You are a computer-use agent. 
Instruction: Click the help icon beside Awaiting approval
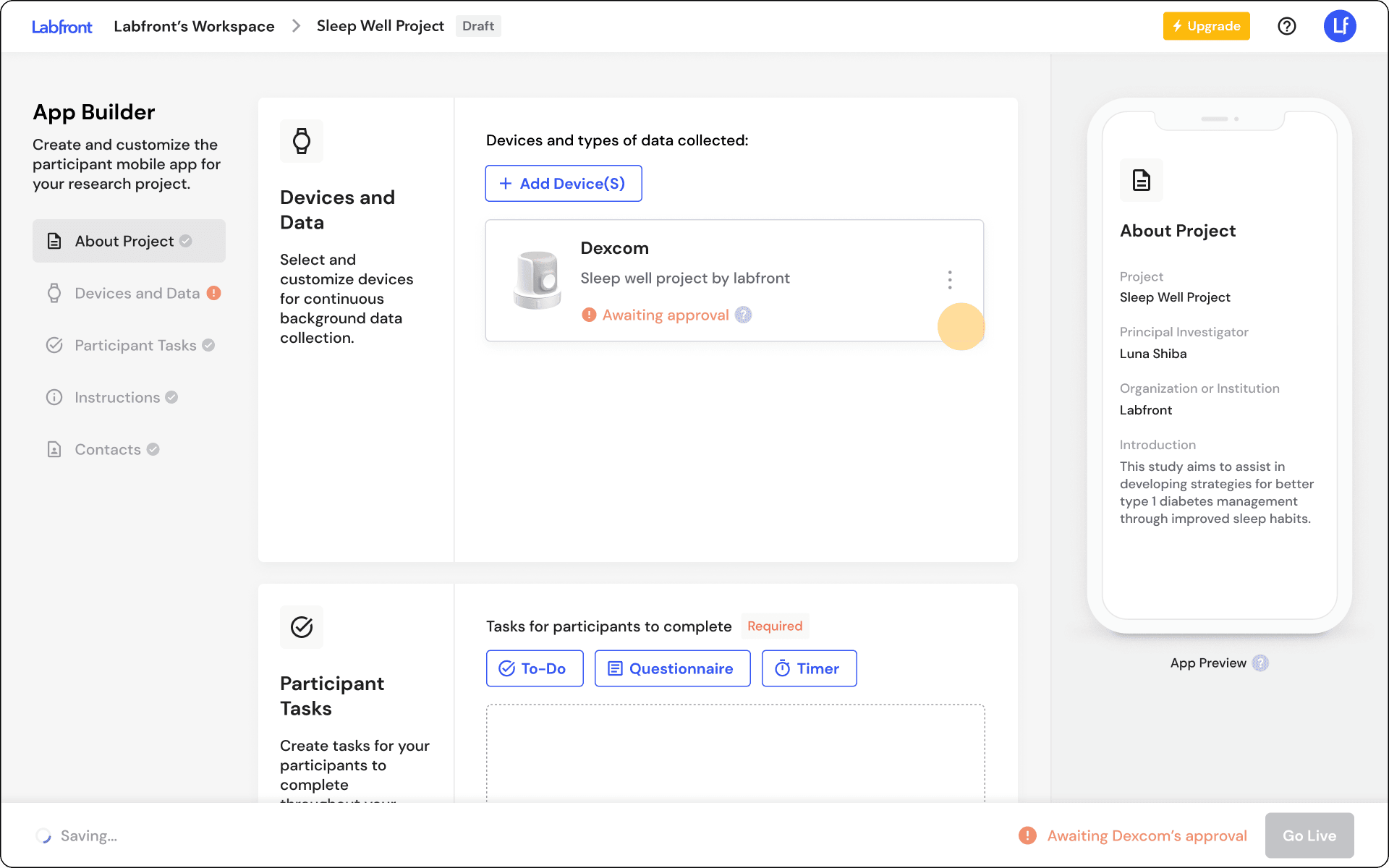(x=744, y=315)
